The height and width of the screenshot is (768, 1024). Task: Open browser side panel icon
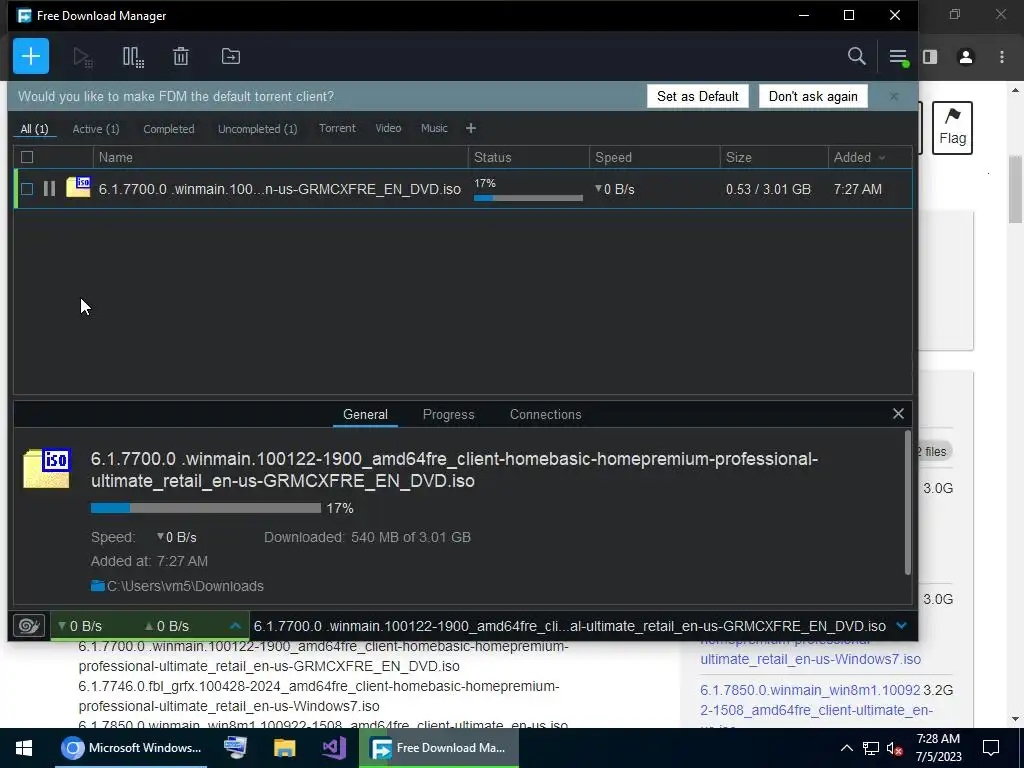(930, 57)
